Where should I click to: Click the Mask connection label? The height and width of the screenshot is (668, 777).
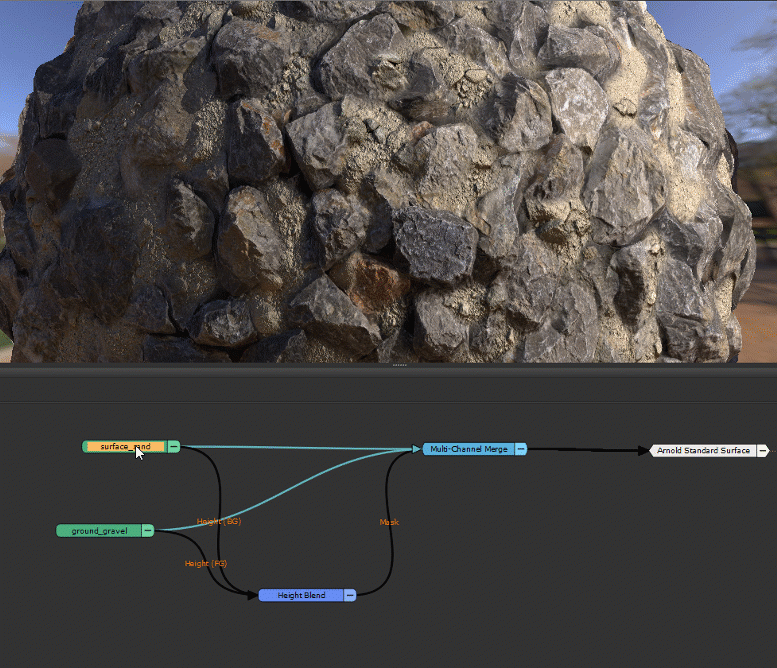point(389,522)
